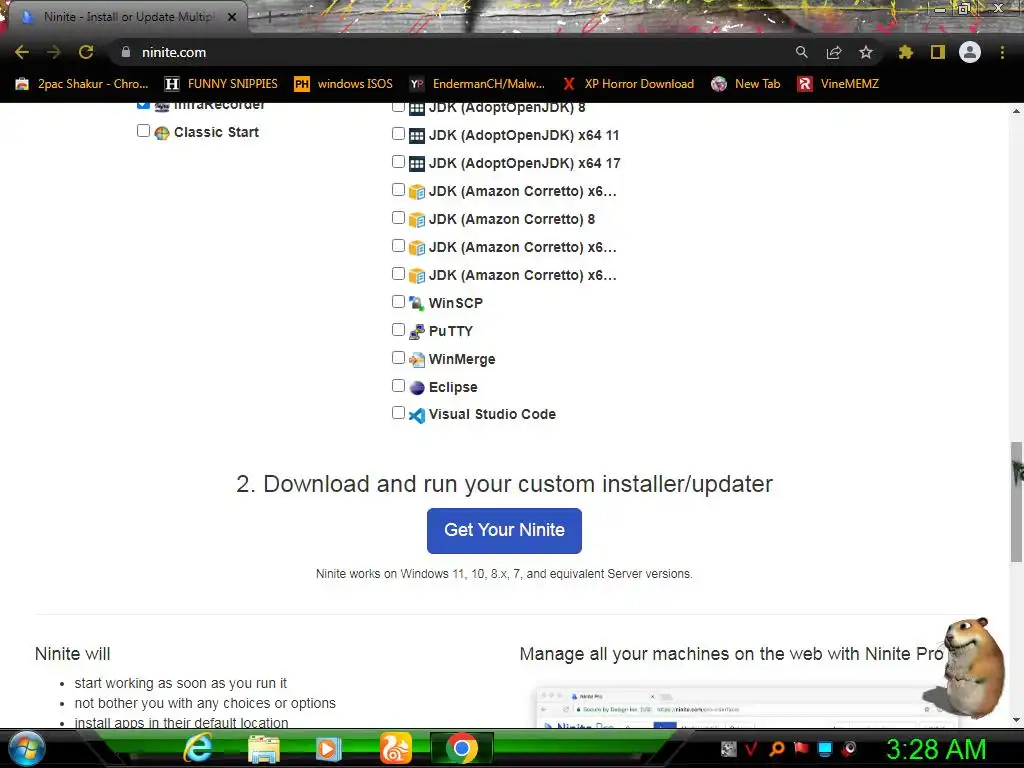This screenshot has height=768, width=1024.
Task: Click the address bar URL ninite.com
Action: pyautogui.click(x=174, y=52)
